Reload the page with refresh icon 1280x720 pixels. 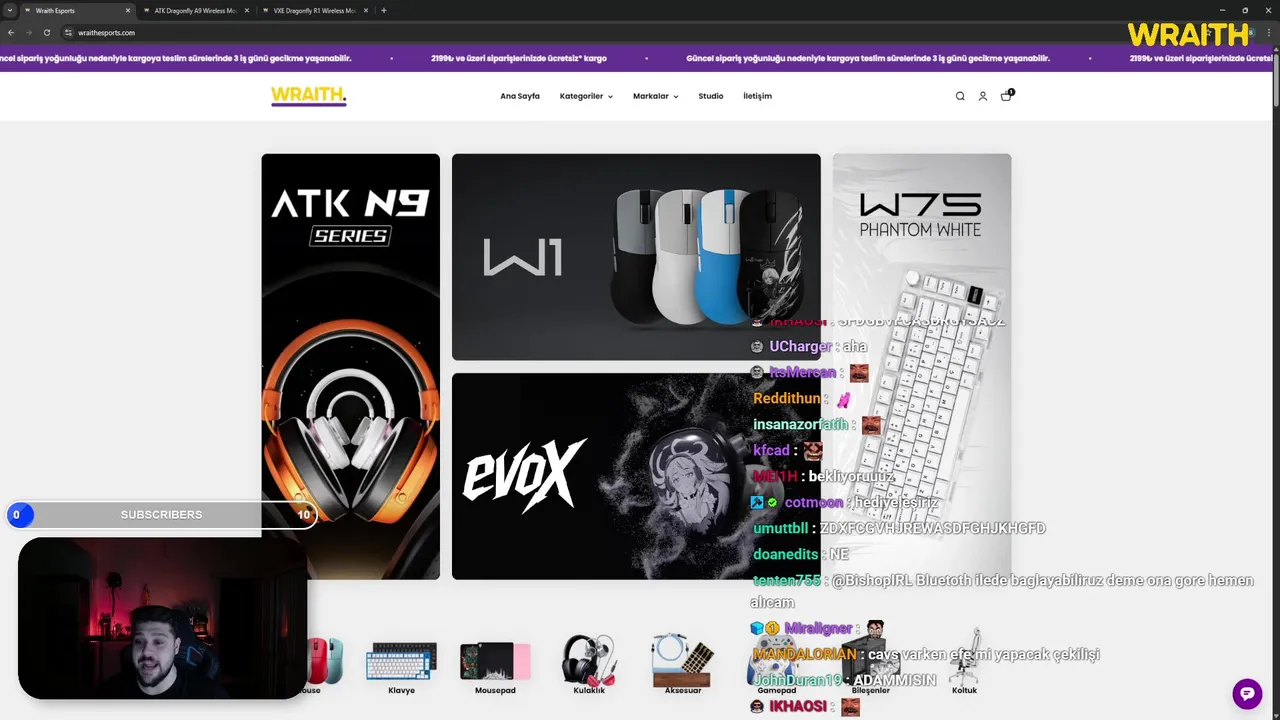point(46,32)
